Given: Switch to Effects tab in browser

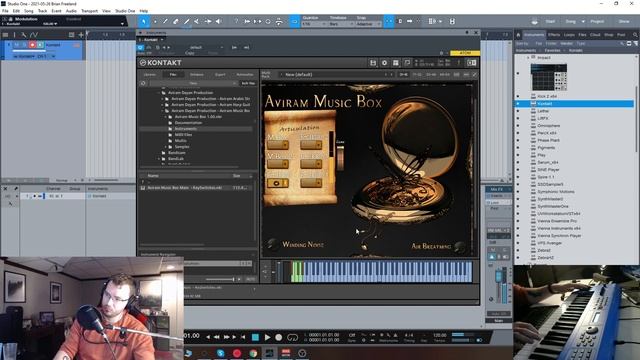Looking at the screenshot, I should (x=553, y=35).
